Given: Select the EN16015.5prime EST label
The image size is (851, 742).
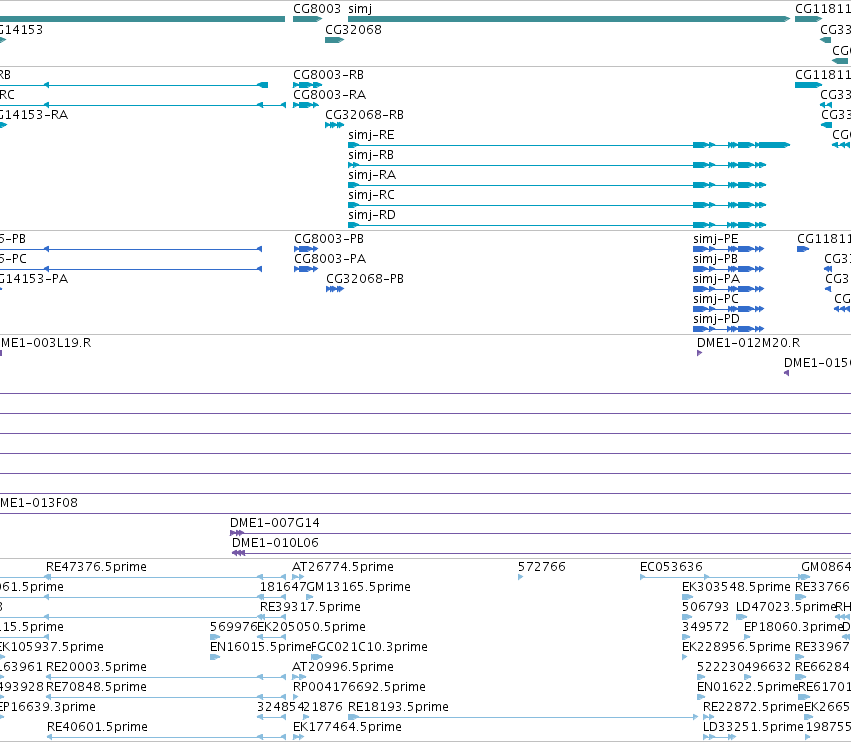Looking at the screenshot, I should click(261, 647).
